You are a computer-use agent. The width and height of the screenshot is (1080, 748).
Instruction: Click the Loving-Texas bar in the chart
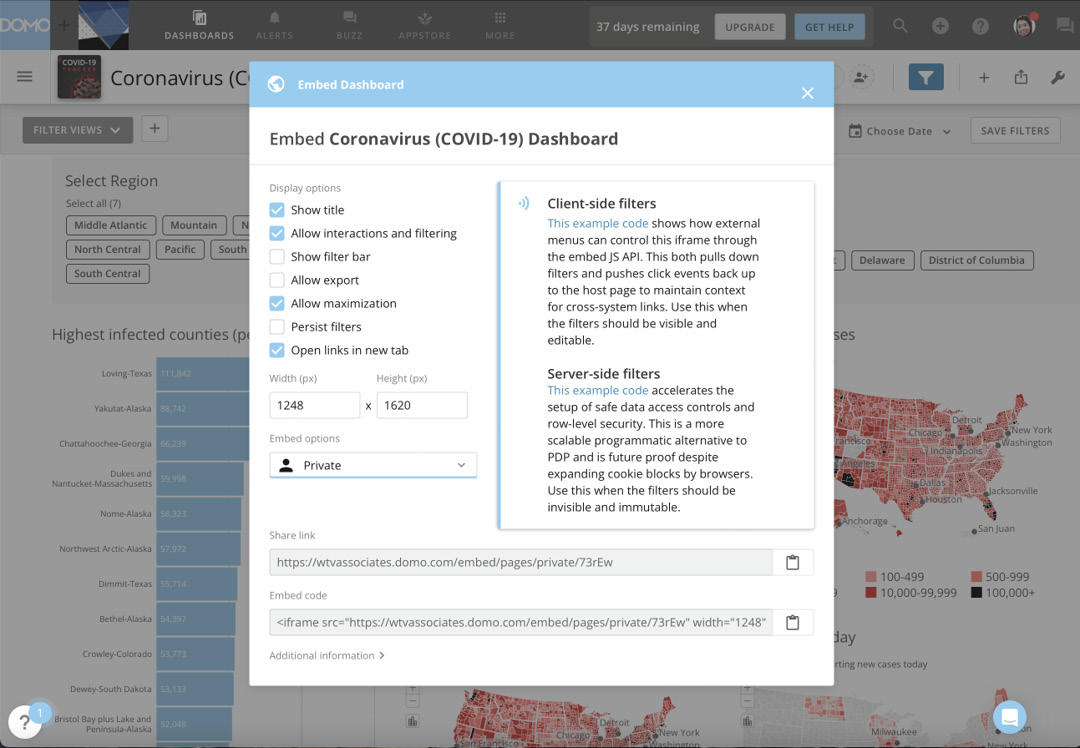(x=202, y=374)
